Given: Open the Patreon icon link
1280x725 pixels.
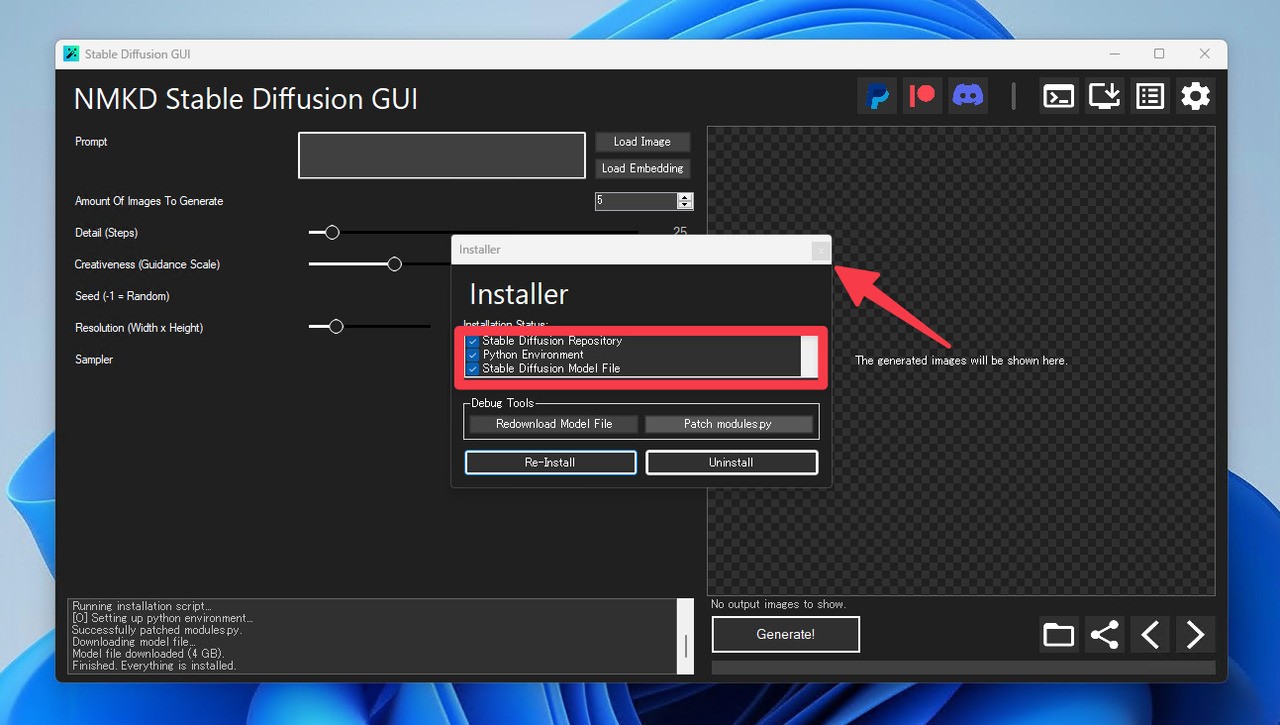Looking at the screenshot, I should click(922, 96).
